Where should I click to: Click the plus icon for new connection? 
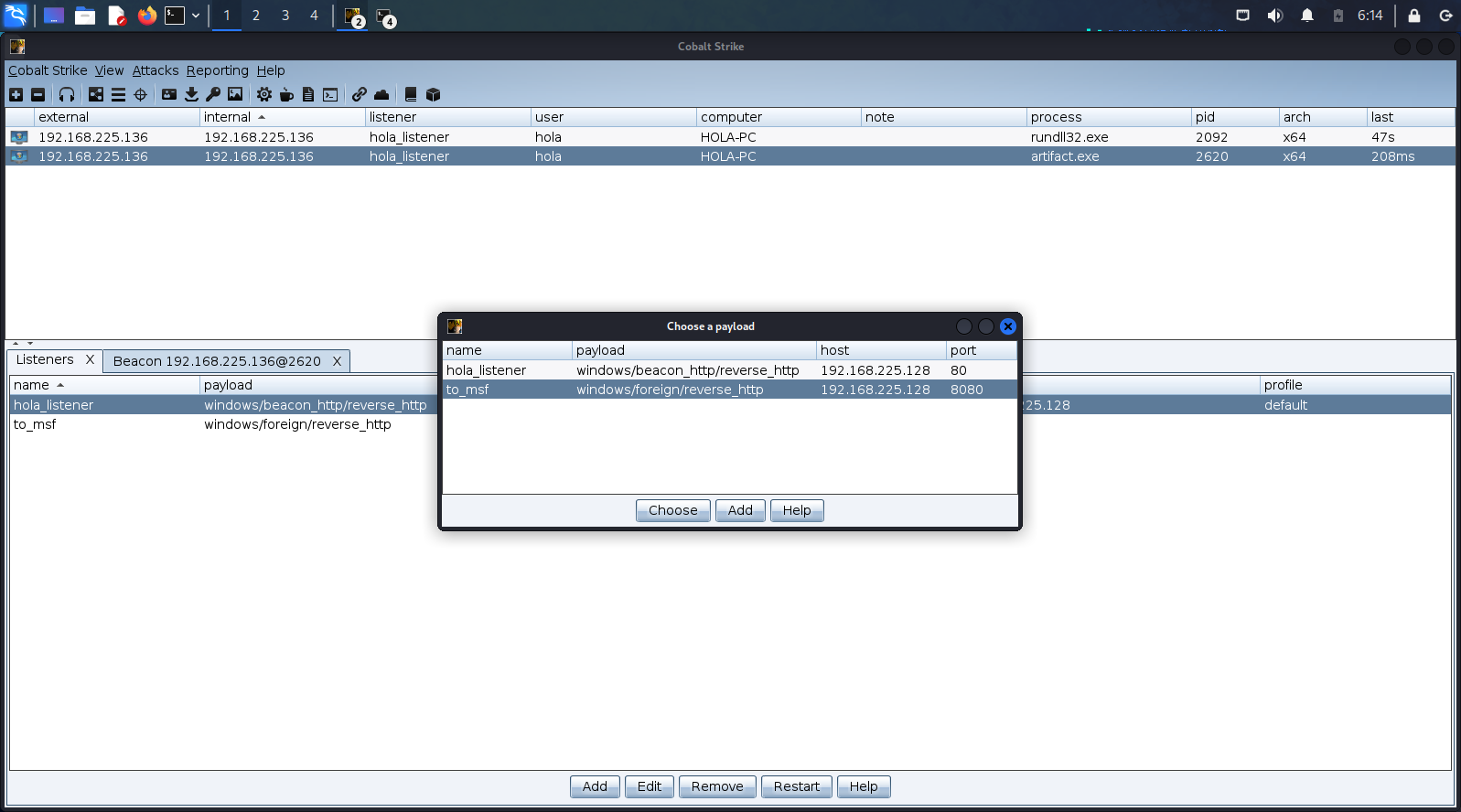pyautogui.click(x=16, y=94)
